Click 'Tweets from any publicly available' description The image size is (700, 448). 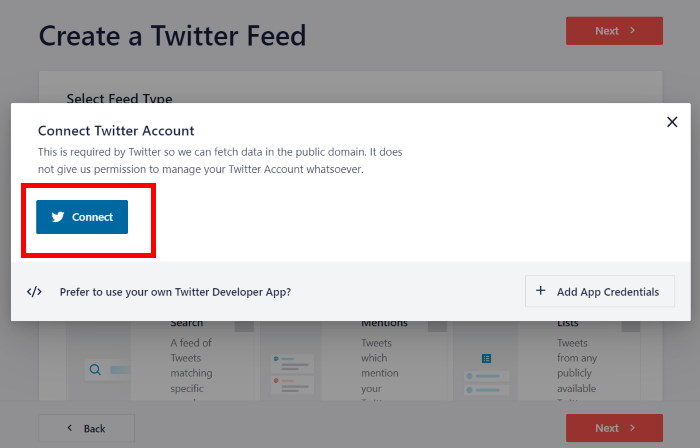tap(577, 365)
